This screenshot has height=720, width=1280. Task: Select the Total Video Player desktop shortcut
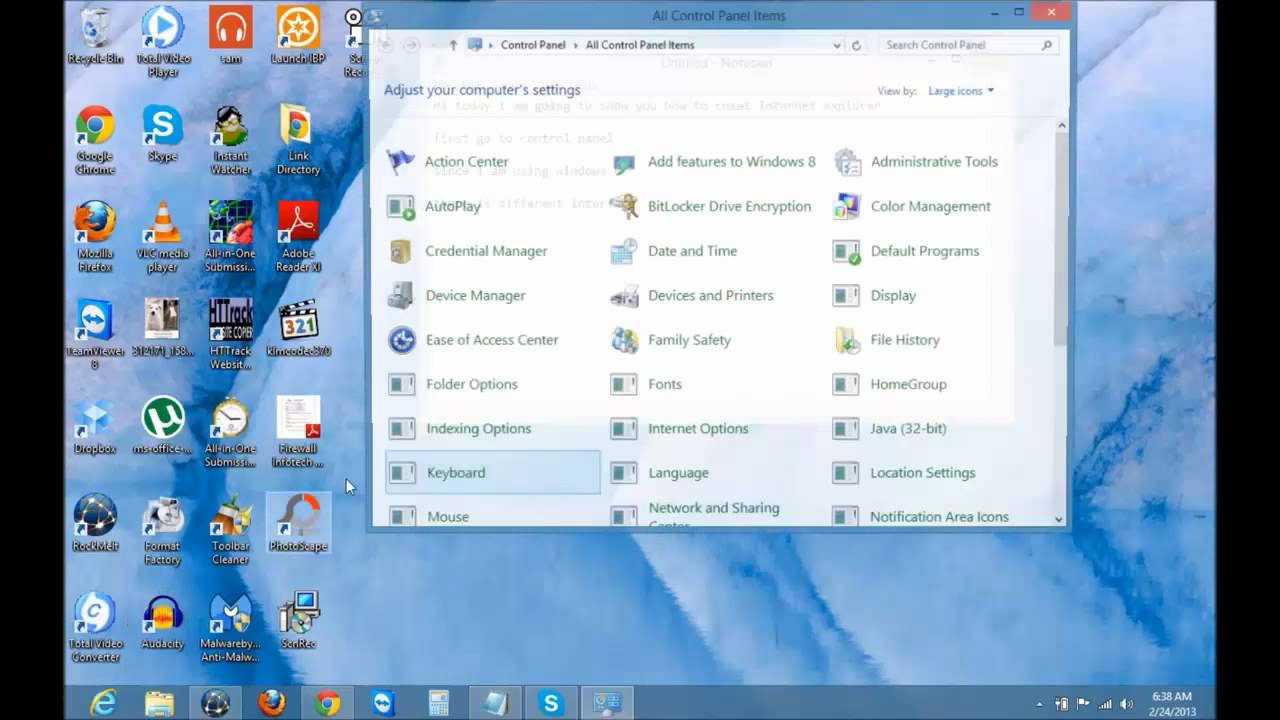coord(162,43)
